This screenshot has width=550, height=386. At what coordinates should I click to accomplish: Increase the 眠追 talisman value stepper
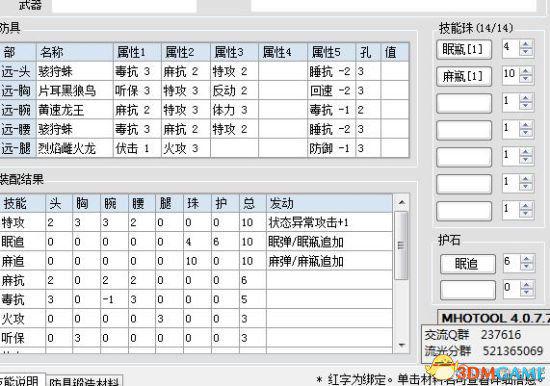pyautogui.click(x=526, y=259)
